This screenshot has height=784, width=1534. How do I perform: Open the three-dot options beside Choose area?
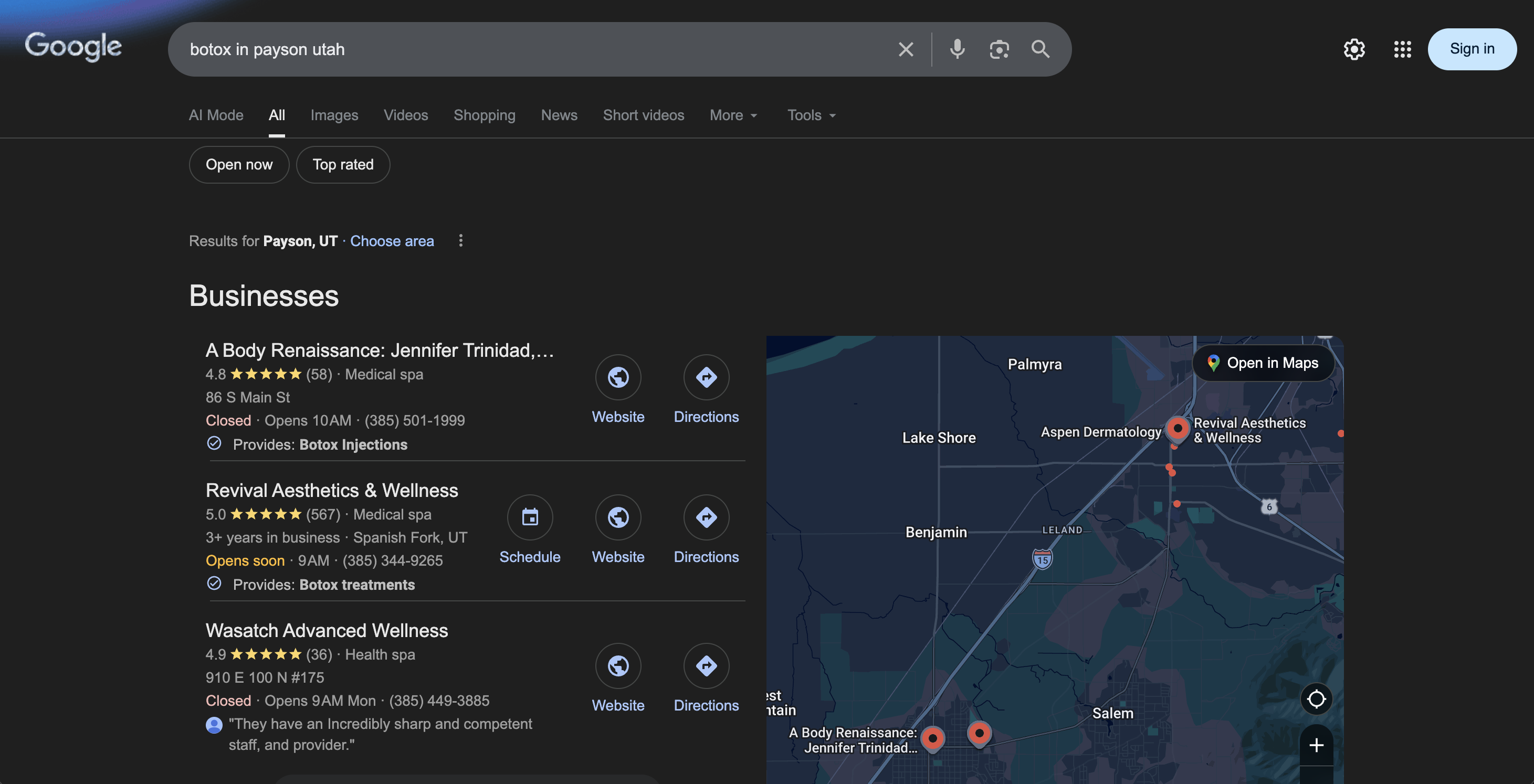click(460, 240)
